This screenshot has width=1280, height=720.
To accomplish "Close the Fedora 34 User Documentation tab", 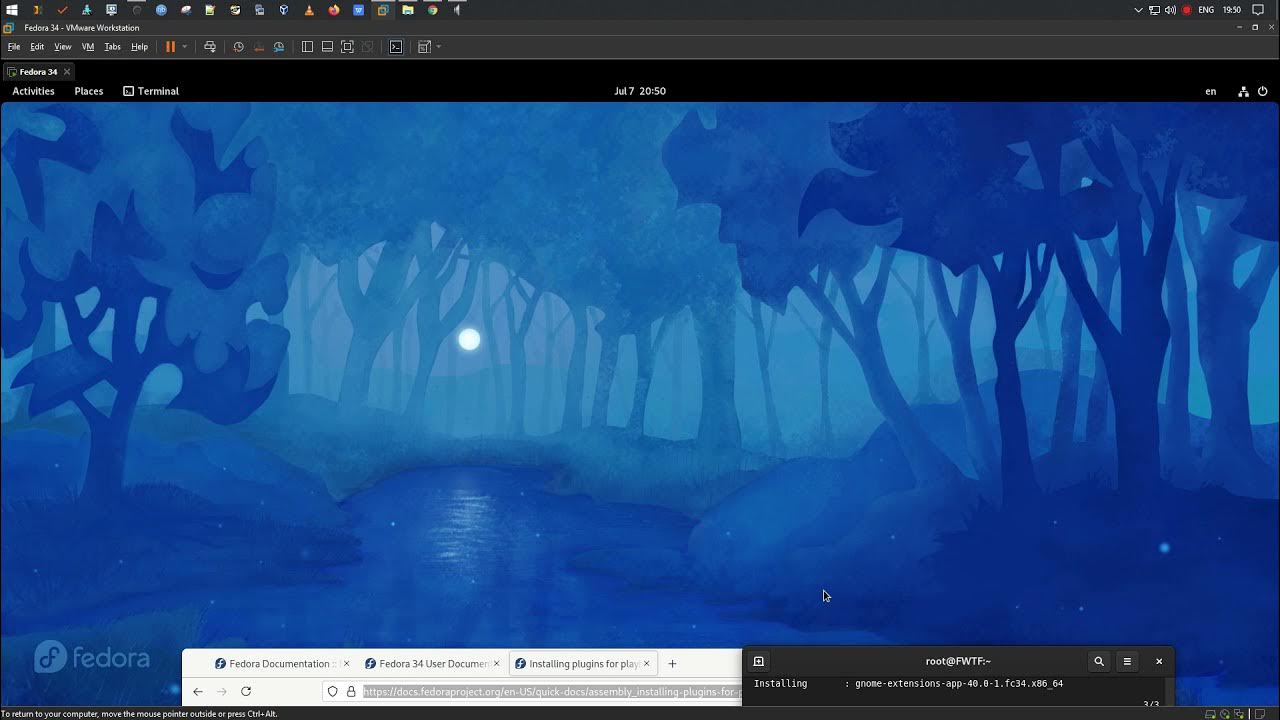I will 496,664.
